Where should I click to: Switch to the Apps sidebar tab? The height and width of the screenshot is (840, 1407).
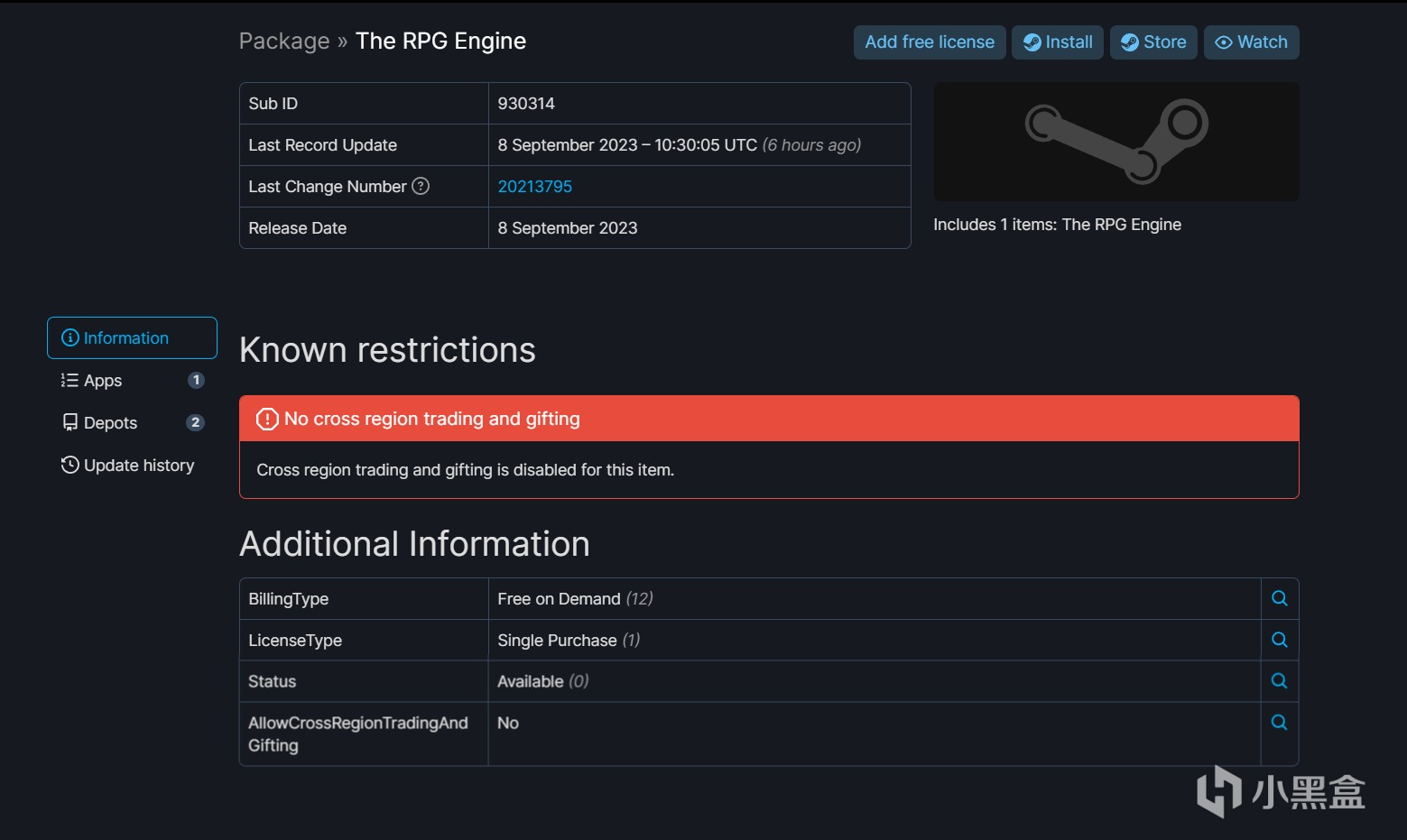click(132, 381)
